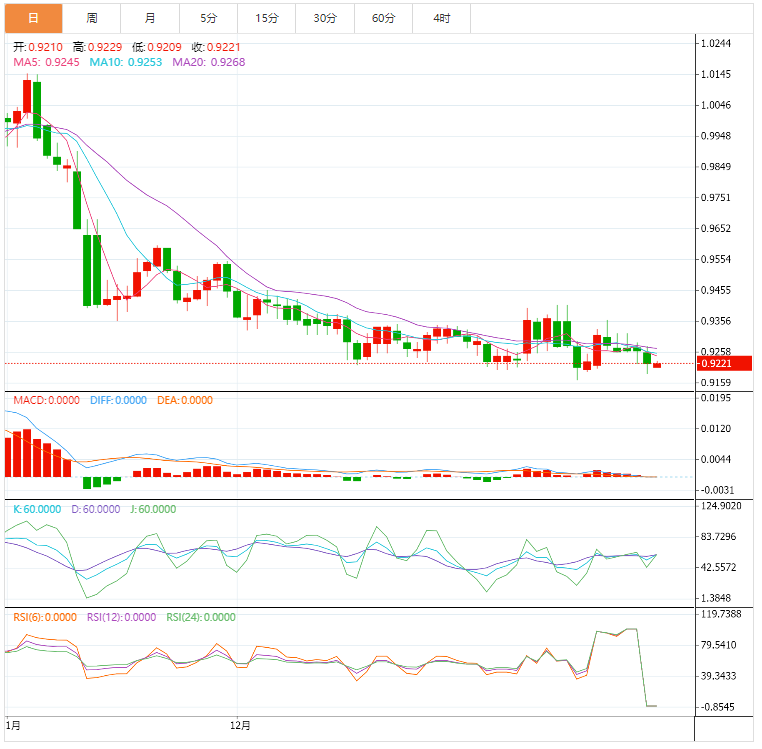Click the MA10: 0.9253 label
This screenshot has width=762, height=749.
125,62
